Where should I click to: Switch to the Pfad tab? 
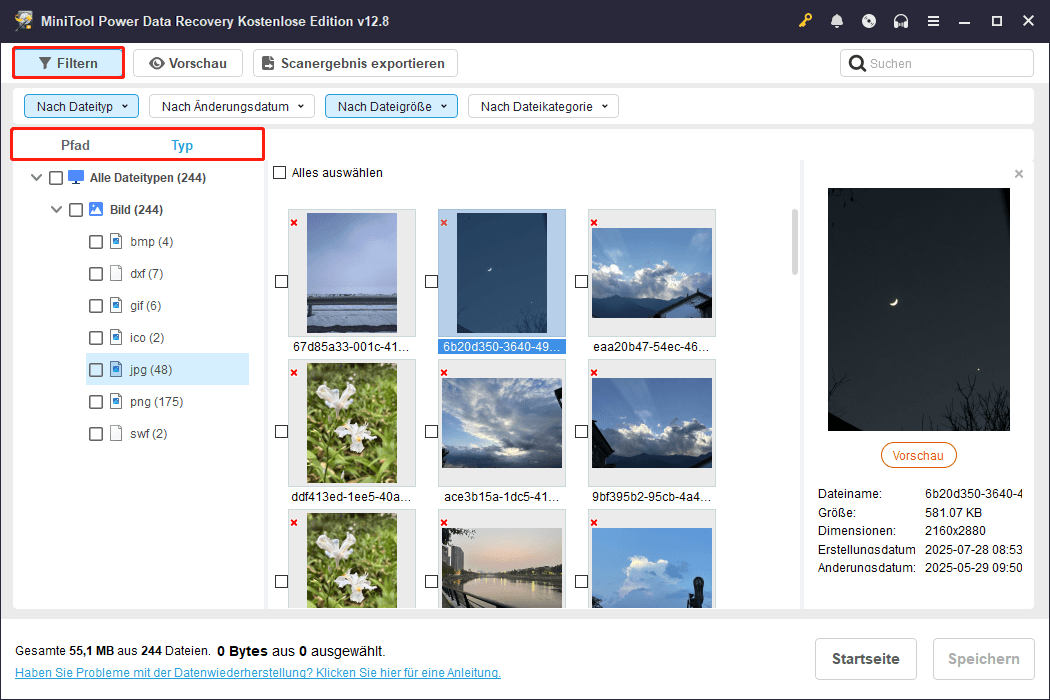75,146
